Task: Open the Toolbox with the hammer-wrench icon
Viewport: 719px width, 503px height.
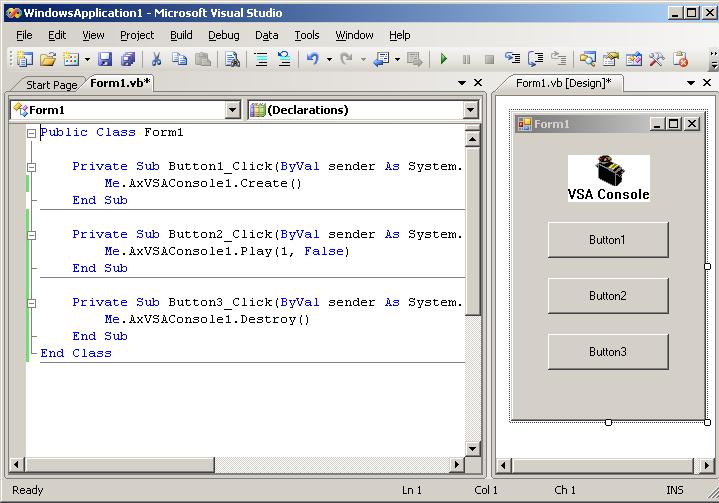Action: point(657,59)
